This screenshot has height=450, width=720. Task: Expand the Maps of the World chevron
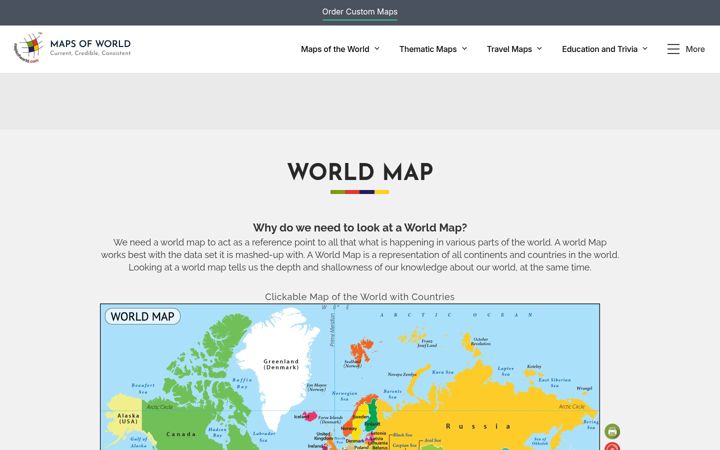[x=377, y=48]
